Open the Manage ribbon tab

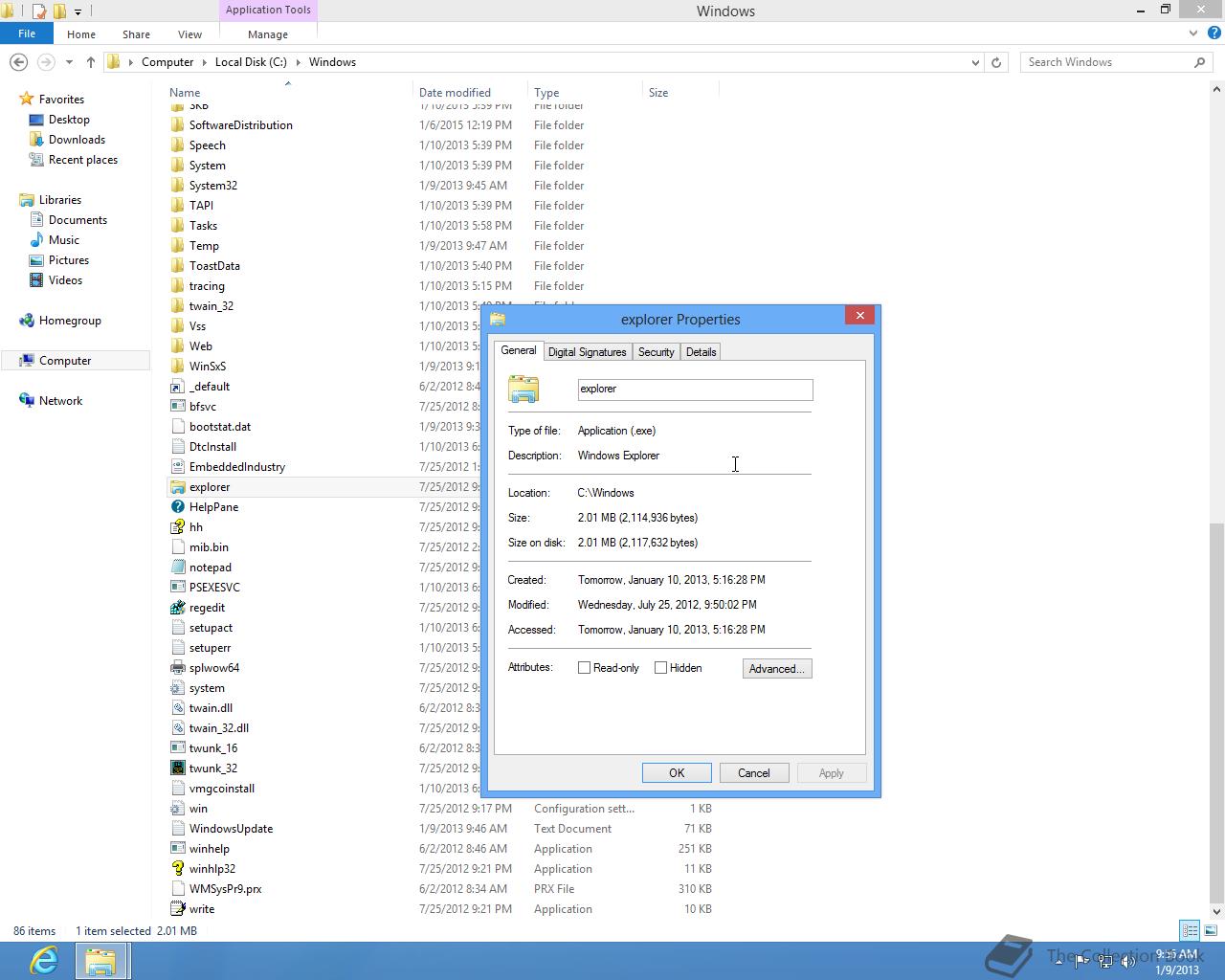(x=268, y=34)
